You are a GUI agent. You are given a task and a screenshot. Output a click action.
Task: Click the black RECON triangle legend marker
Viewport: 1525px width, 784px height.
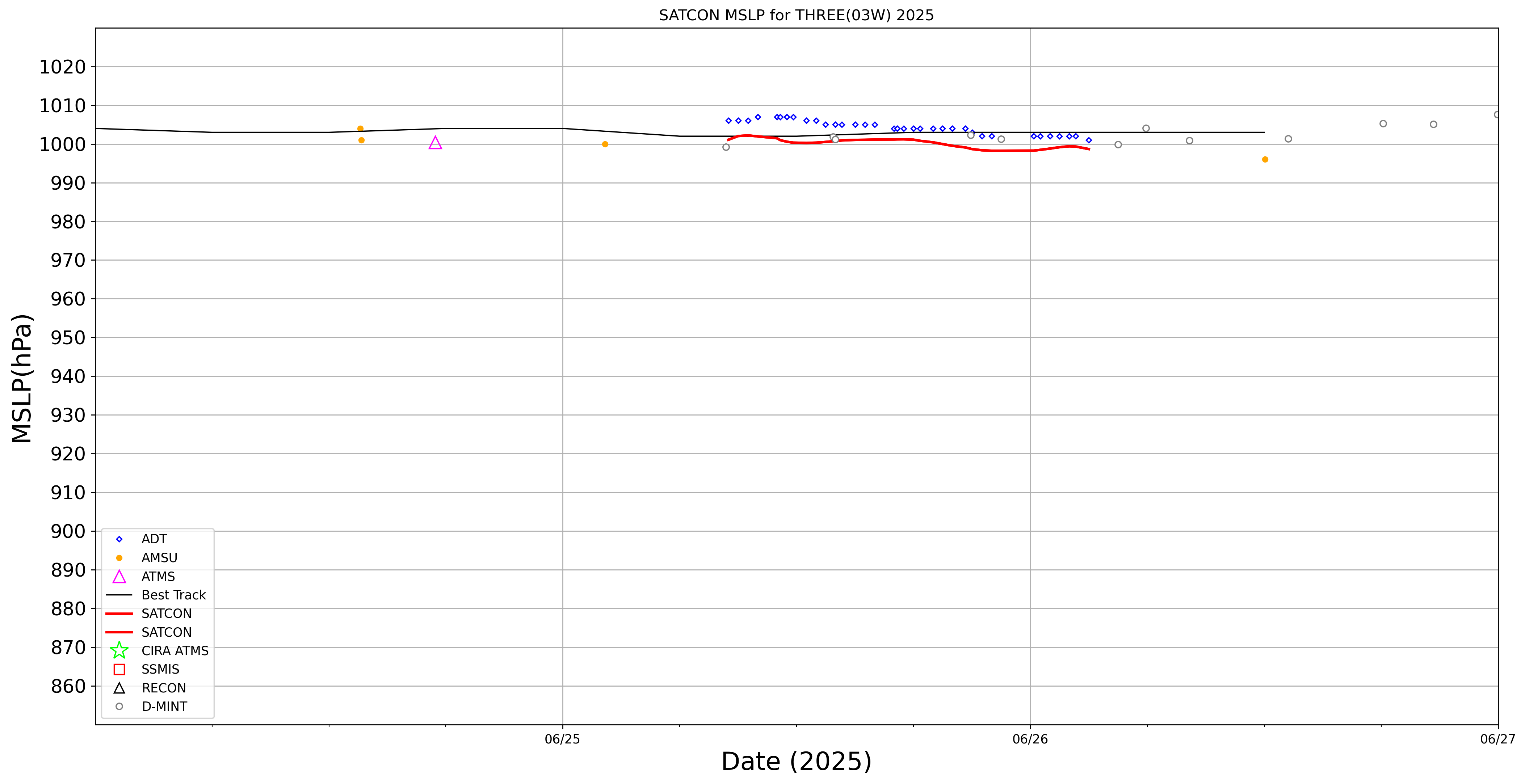pos(119,688)
